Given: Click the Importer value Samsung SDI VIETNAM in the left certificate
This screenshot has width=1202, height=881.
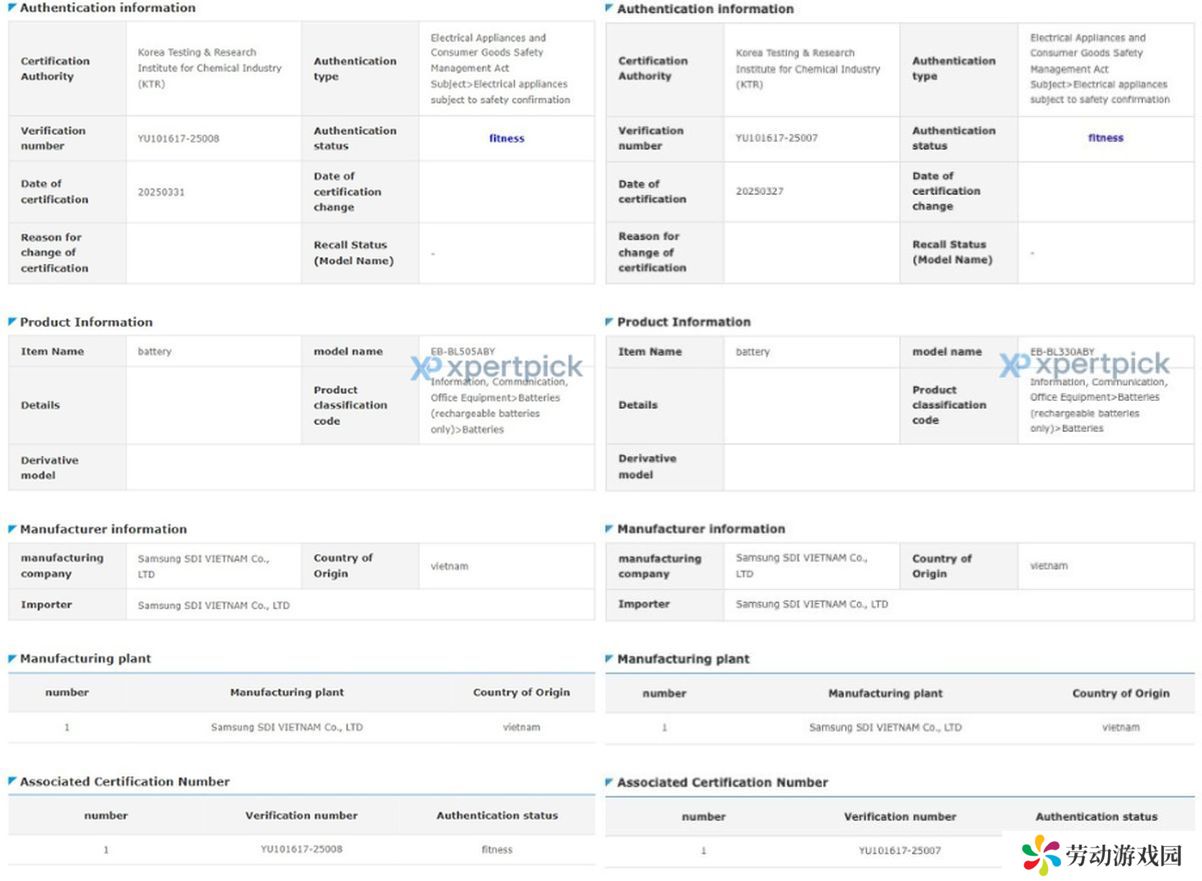Looking at the screenshot, I should [214, 606].
